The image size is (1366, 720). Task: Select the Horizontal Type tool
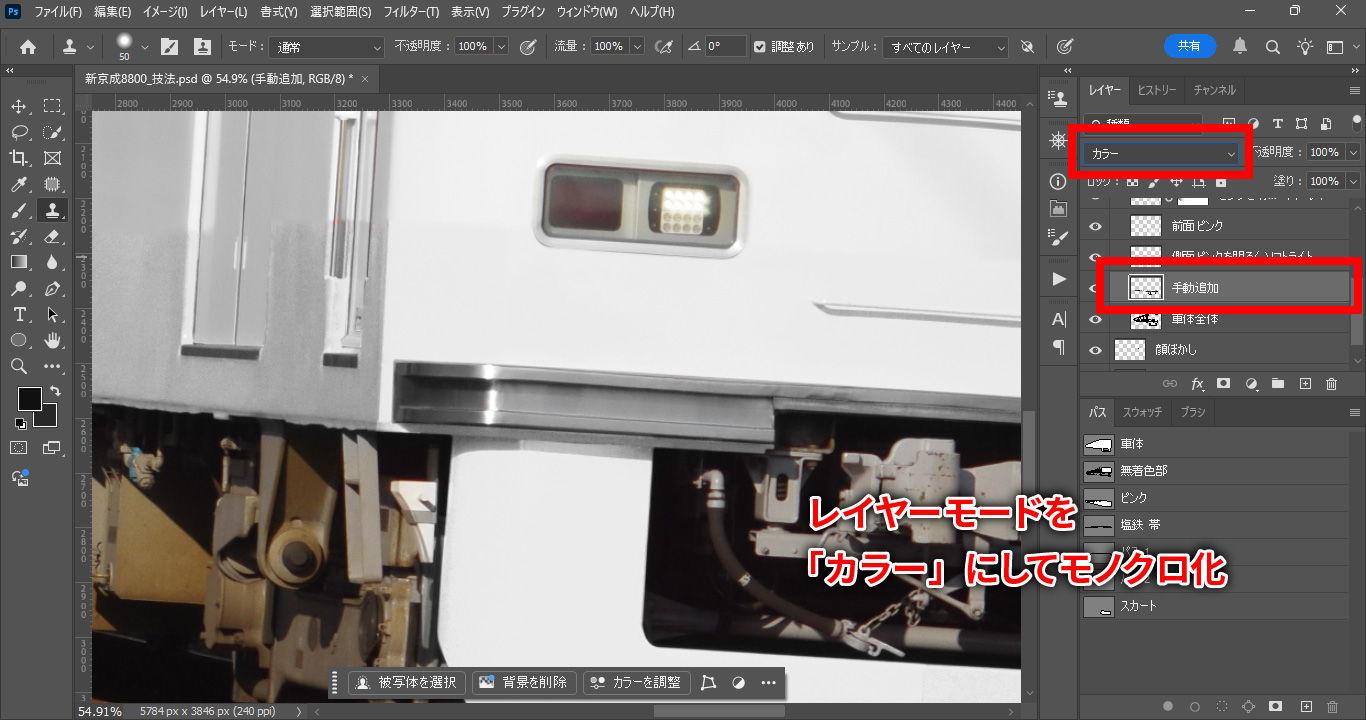coord(19,314)
